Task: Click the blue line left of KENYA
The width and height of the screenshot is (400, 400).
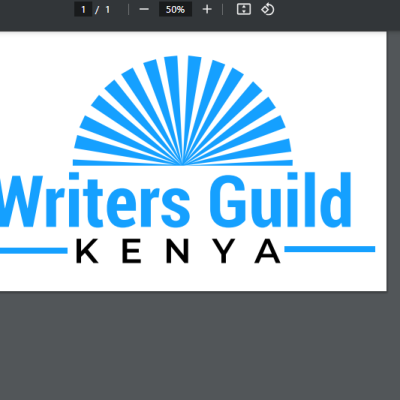Action: point(34,251)
